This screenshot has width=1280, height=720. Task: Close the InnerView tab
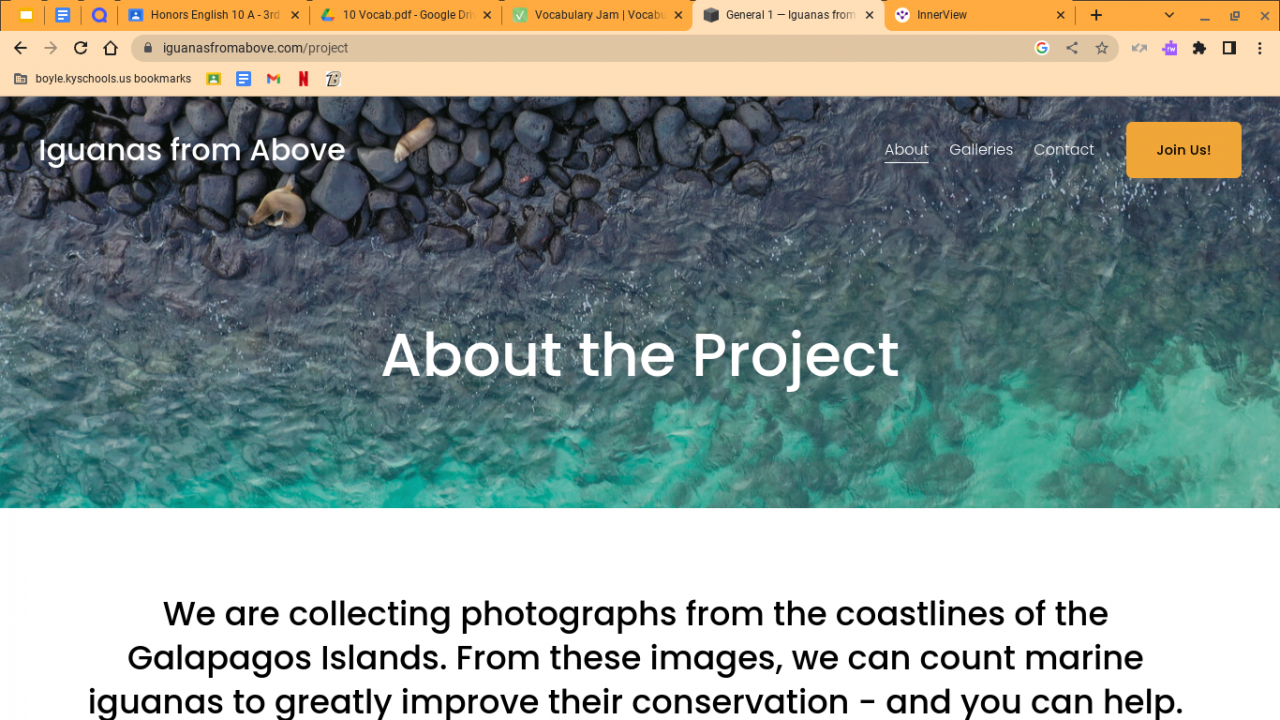coord(1061,15)
